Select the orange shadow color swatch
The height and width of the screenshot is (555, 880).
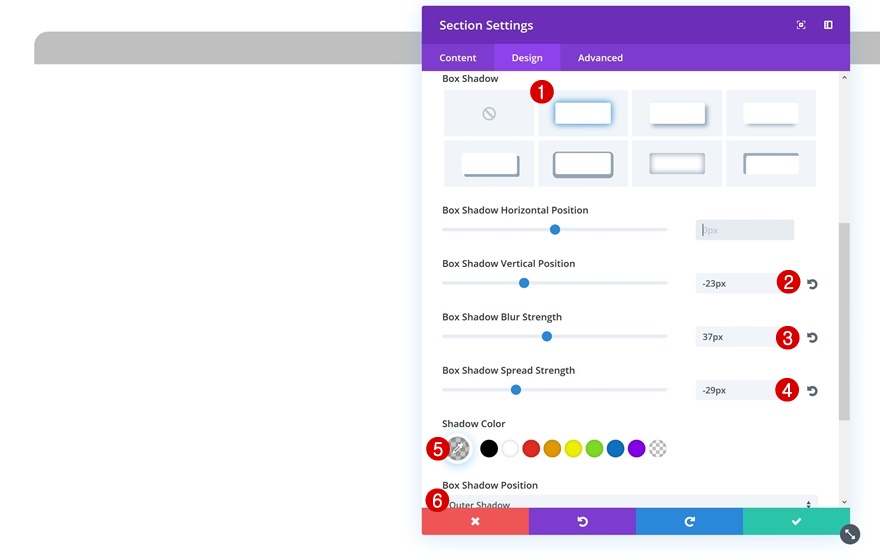point(552,448)
